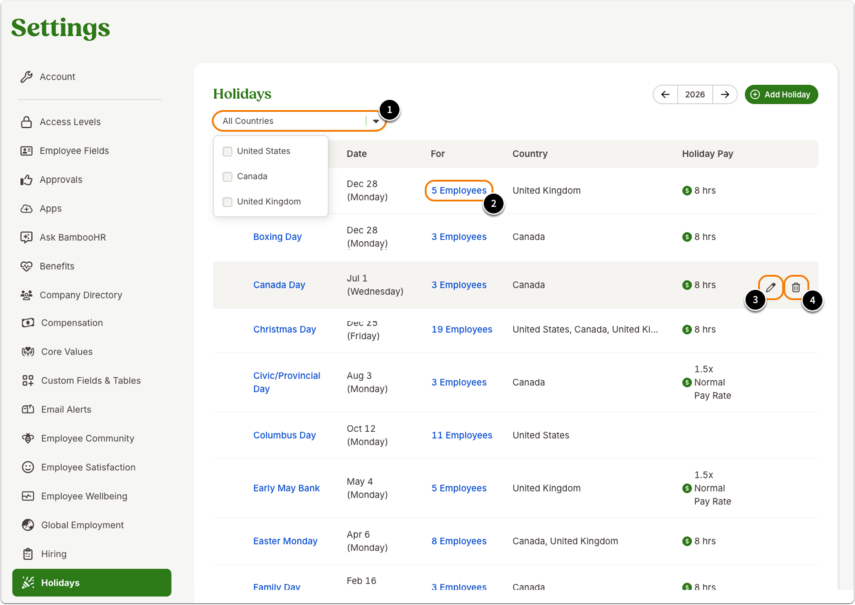Click the Date column header
The image size is (855, 605).
356,154
